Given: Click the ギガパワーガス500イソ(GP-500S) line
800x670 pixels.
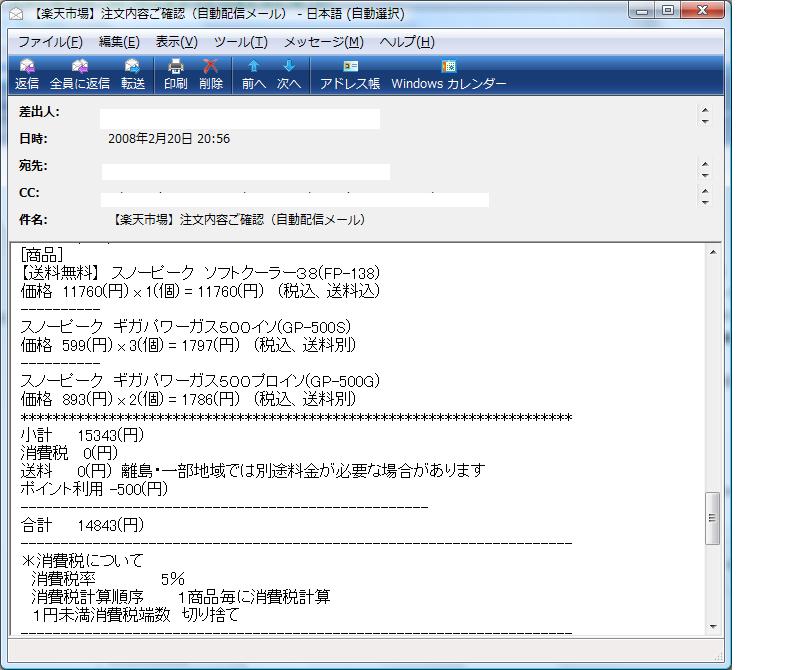Looking at the screenshot, I should click(x=186, y=327).
